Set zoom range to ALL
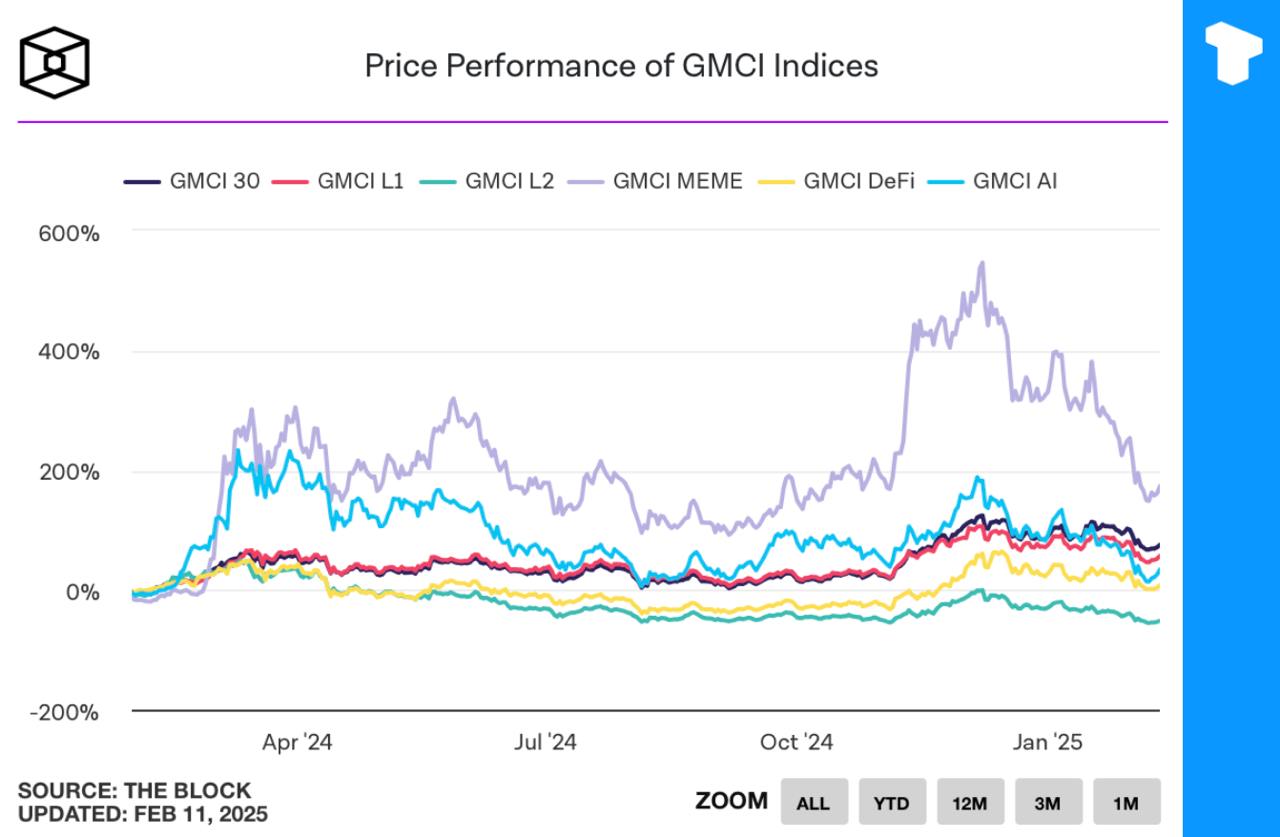Screen dimensions: 1280x837 (x=813, y=802)
